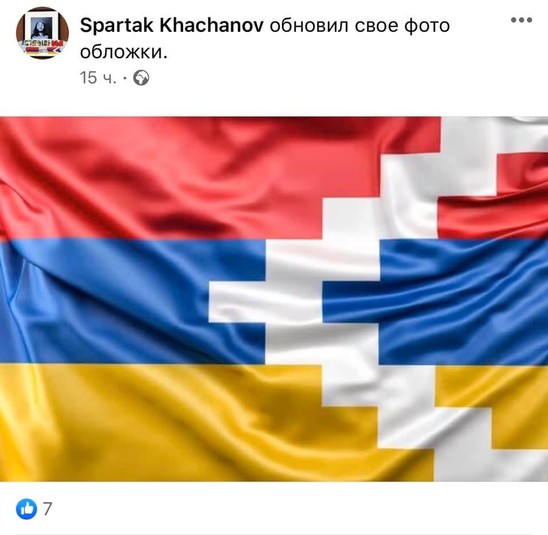Screen dimensions: 548x535
Task: Open Spartak Khachanov's round profile avatar
Action: tap(42, 33)
